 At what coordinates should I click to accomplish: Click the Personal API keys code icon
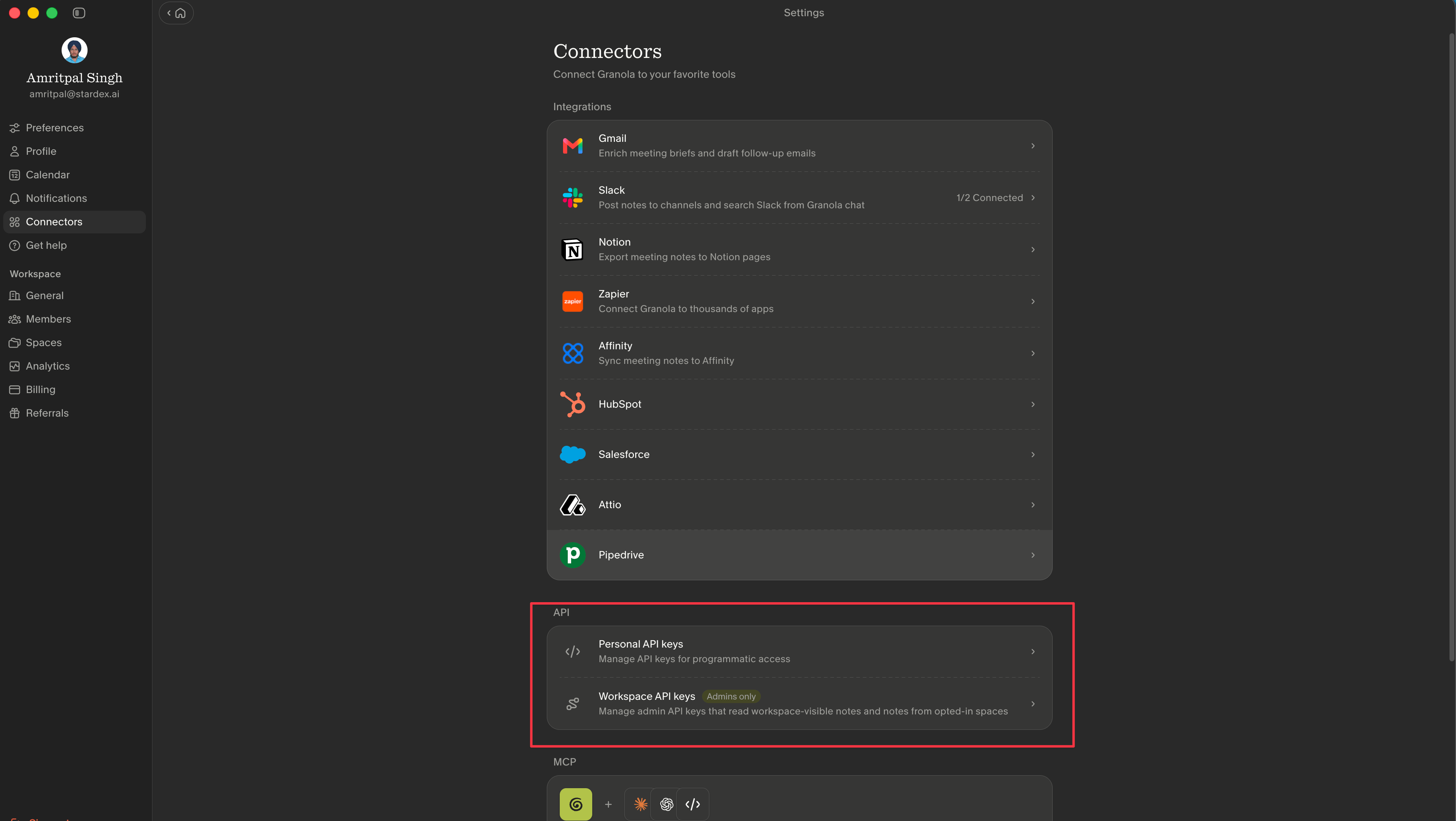point(573,652)
